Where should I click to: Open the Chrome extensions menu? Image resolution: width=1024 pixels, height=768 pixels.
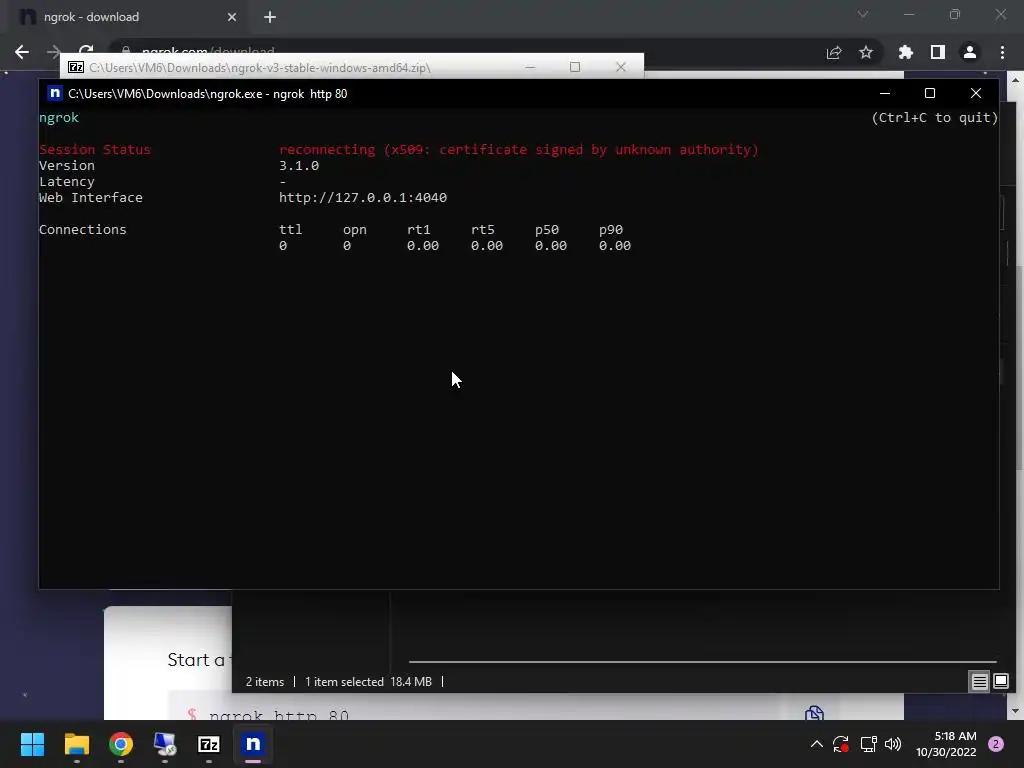[x=906, y=52]
